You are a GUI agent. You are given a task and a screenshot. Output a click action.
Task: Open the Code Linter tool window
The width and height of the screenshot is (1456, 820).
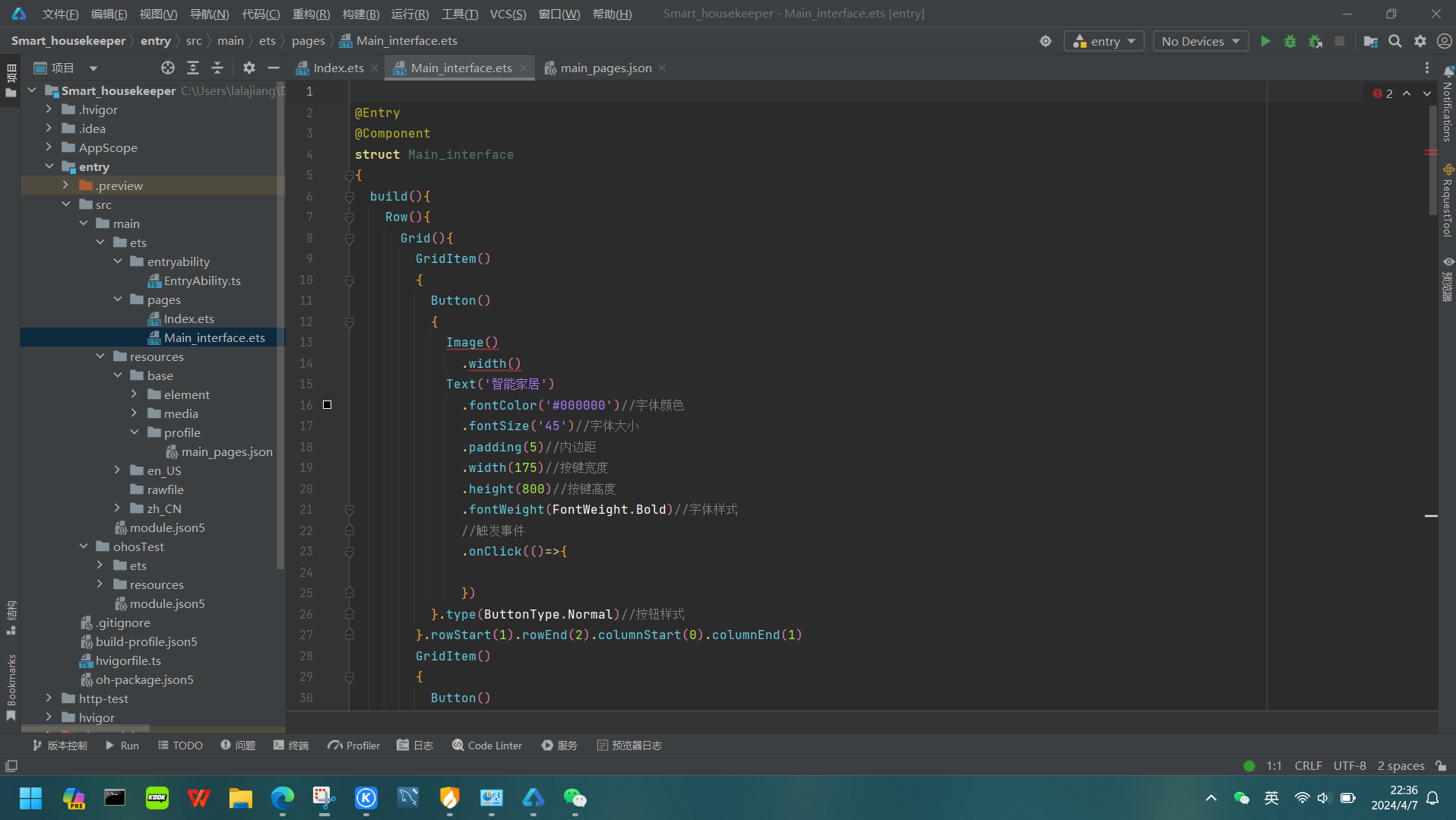[487, 746]
